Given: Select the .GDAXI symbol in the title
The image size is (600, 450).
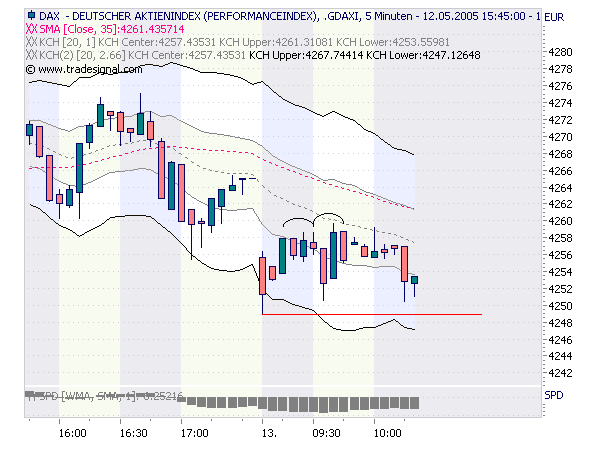Looking at the screenshot, I should (341, 16).
